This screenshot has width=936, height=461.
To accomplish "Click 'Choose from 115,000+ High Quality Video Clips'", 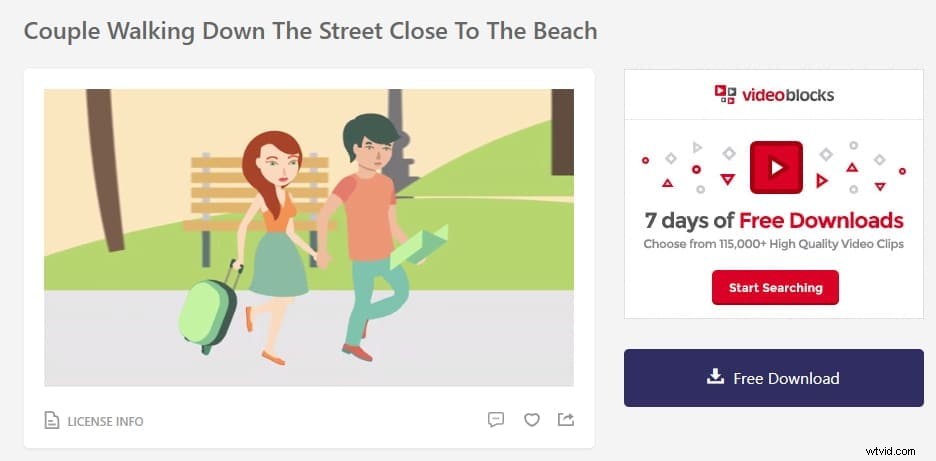I will 773,244.
